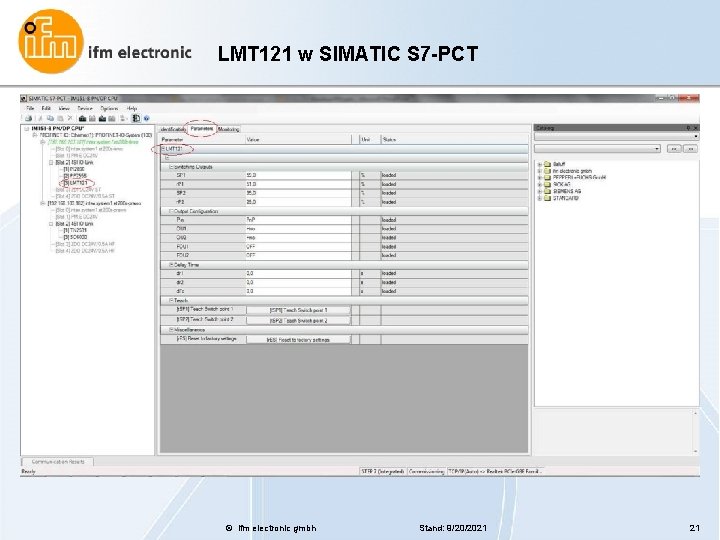Image resolution: width=720 pixels, height=540 pixels.
Task: Collapse the Delay Time section
Action: click(171, 265)
